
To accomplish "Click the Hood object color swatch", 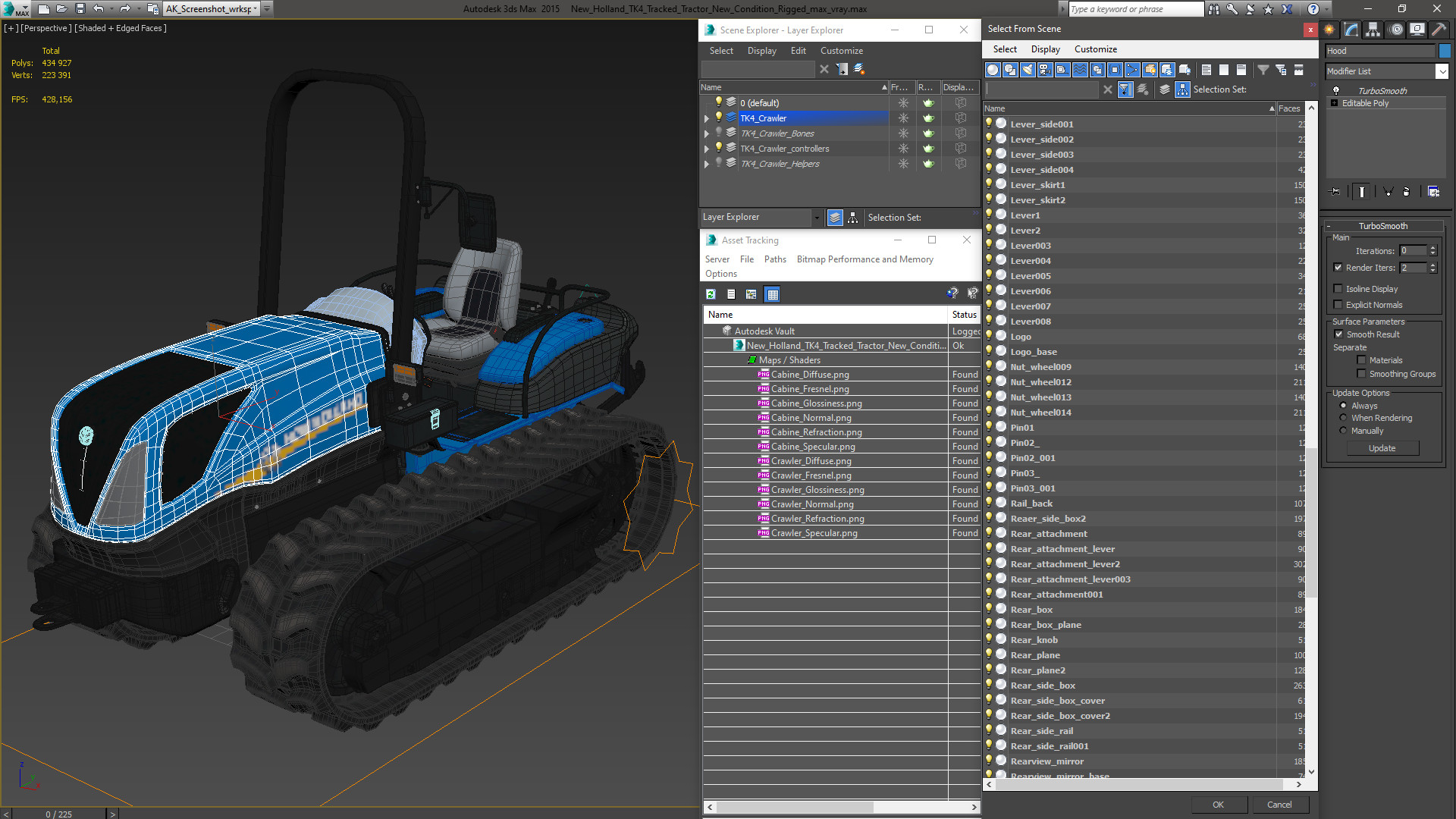I will point(1445,51).
